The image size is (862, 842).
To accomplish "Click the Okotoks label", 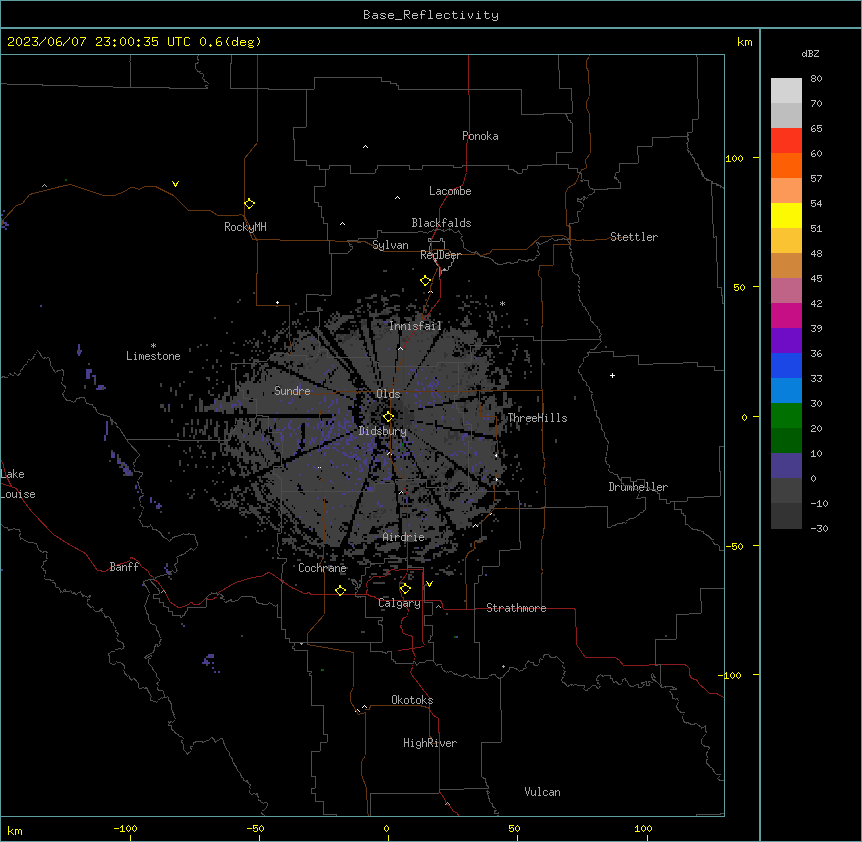I will [x=412, y=700].
